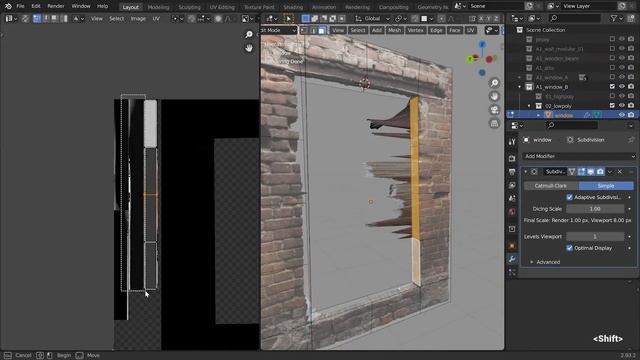Image resolution: width=640 pixels, height=360 pixels.
Task: Collapse the A1_window_B collection
Action: point(520,87)
